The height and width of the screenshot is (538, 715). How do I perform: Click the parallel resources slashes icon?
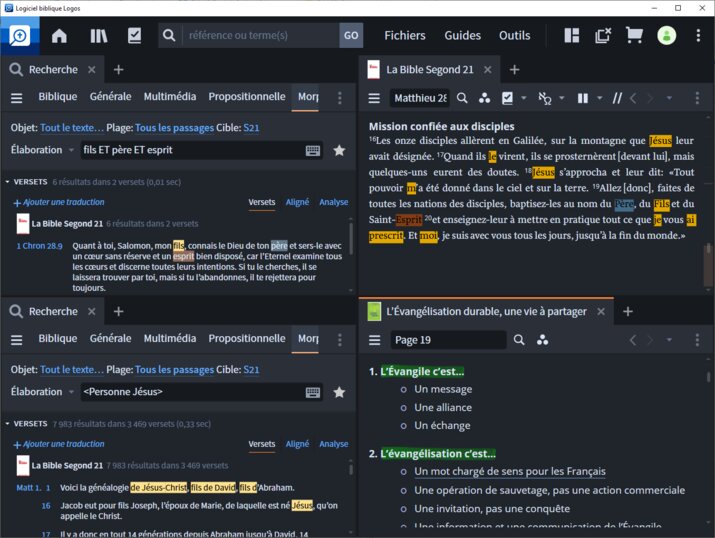tap(617, 98)
